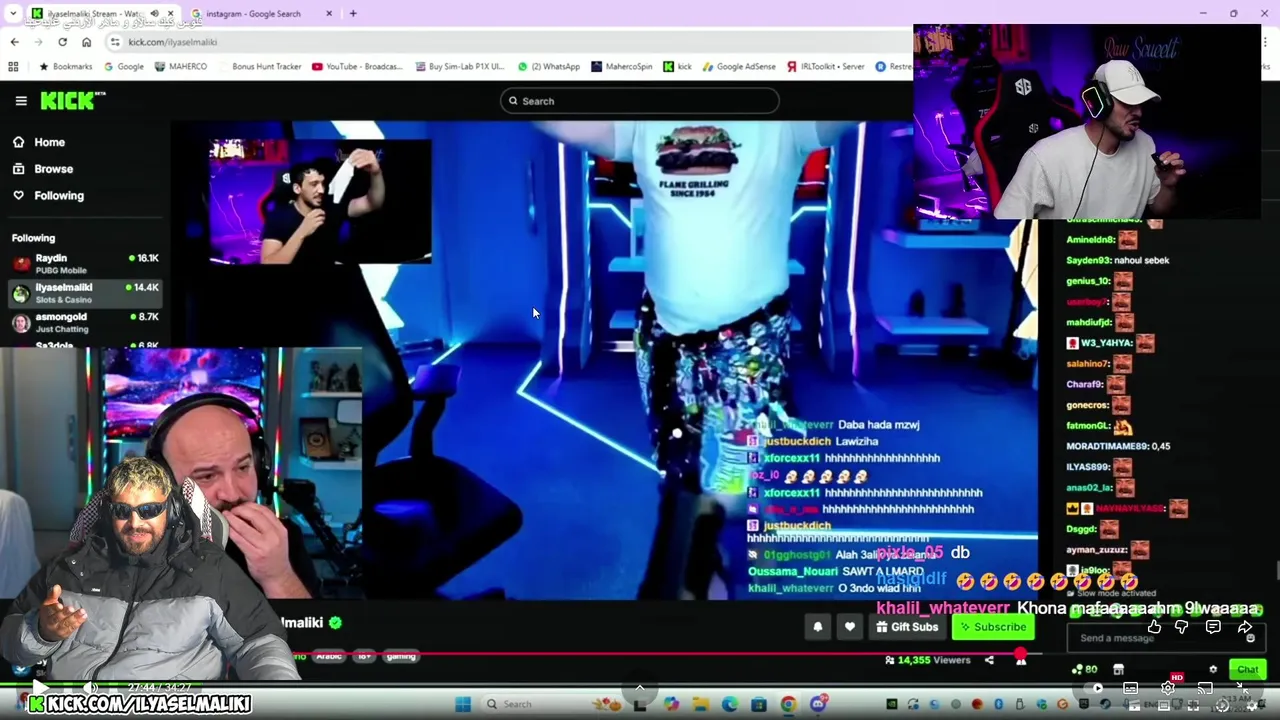Open Google AdSense bookmark

tap(739, 67)
